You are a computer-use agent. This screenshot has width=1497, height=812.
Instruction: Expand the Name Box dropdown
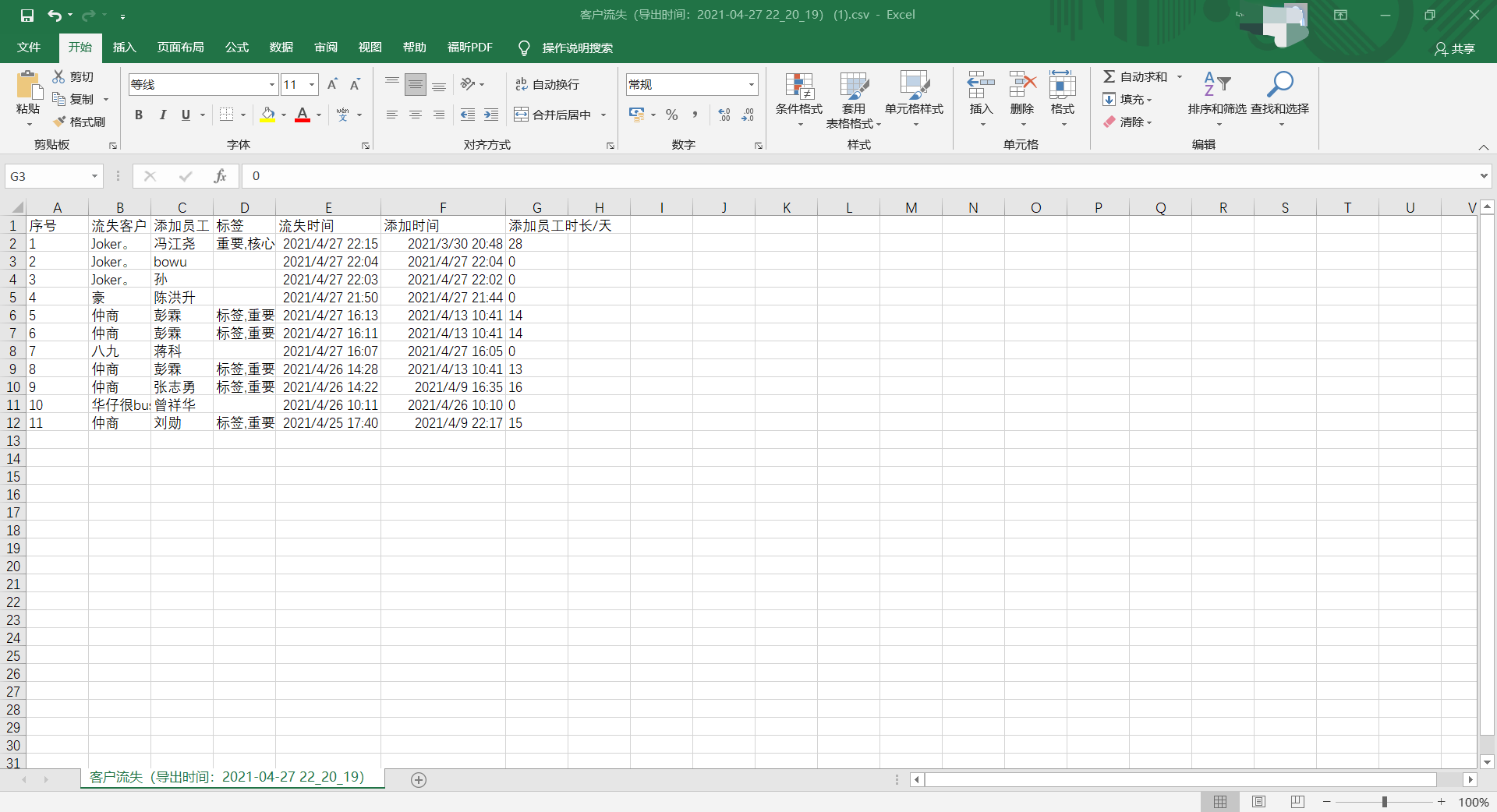(x=94, y=176)
